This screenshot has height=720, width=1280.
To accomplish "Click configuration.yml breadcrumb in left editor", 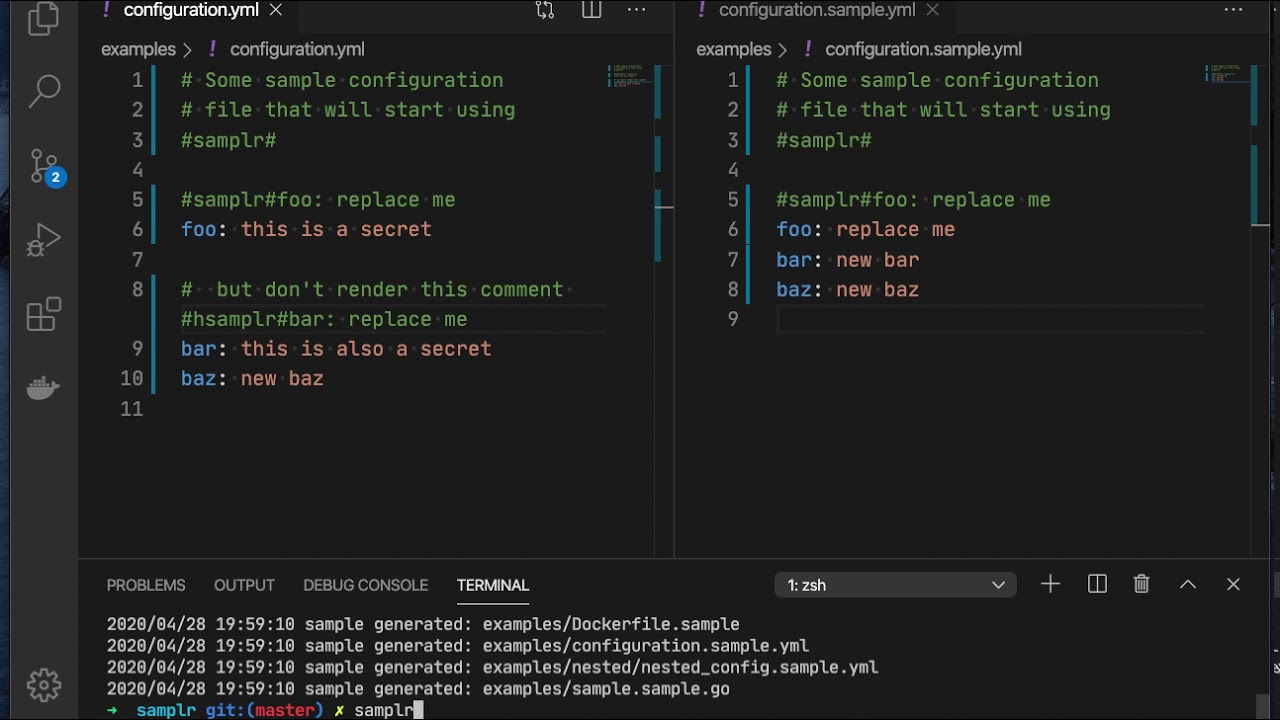I will point(297,49).
